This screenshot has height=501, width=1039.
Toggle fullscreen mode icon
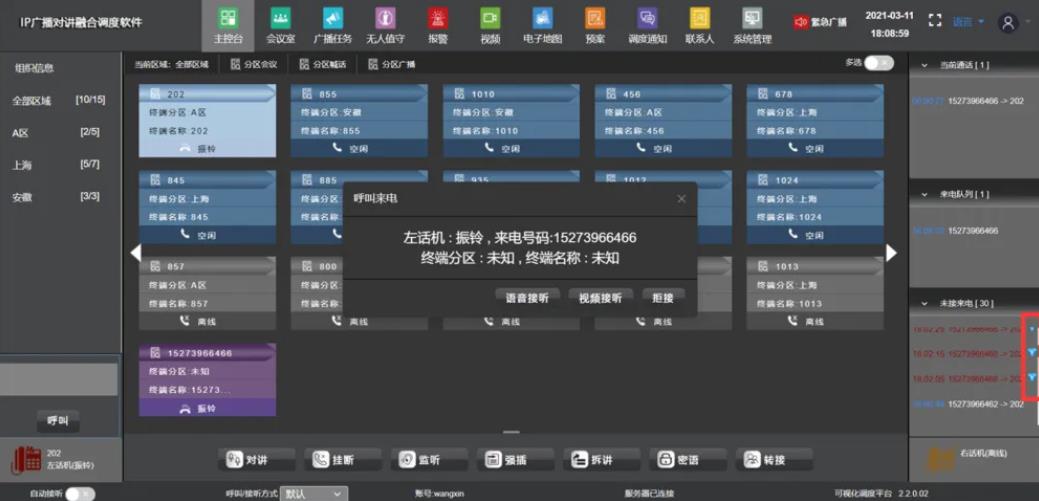click(934, 21)
